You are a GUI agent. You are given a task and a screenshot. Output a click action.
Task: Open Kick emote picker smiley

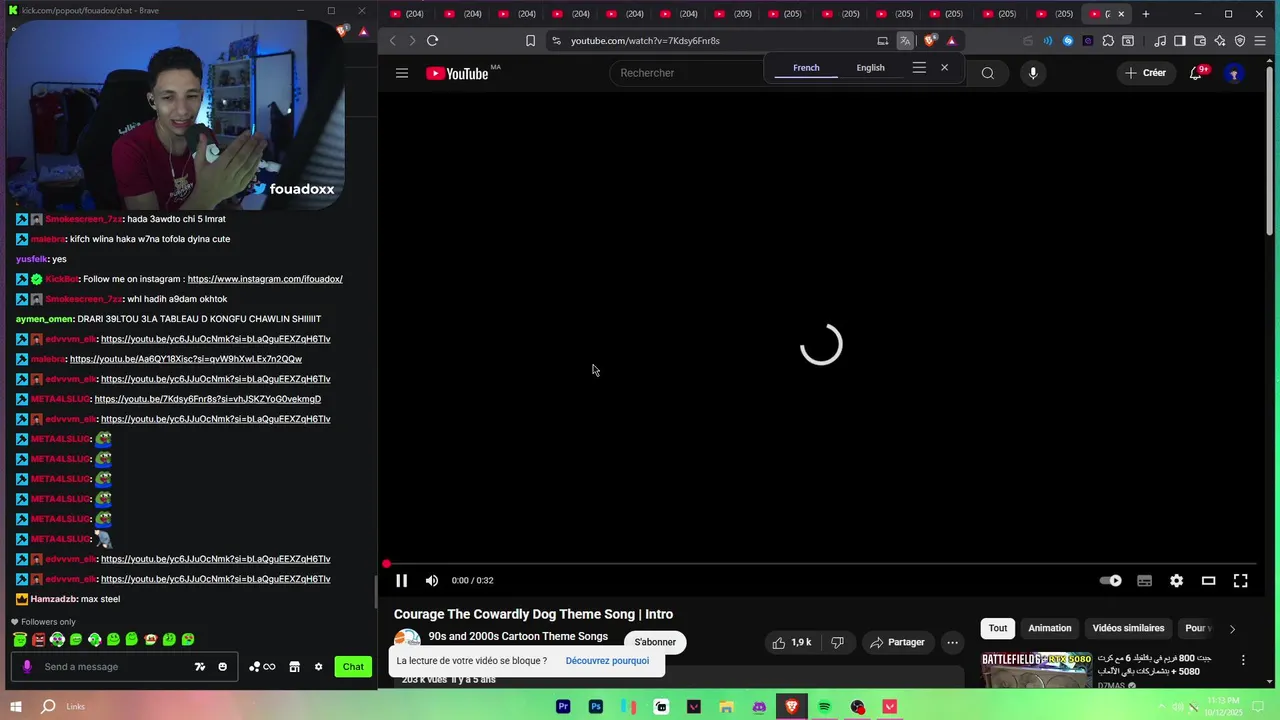(222, 667)
